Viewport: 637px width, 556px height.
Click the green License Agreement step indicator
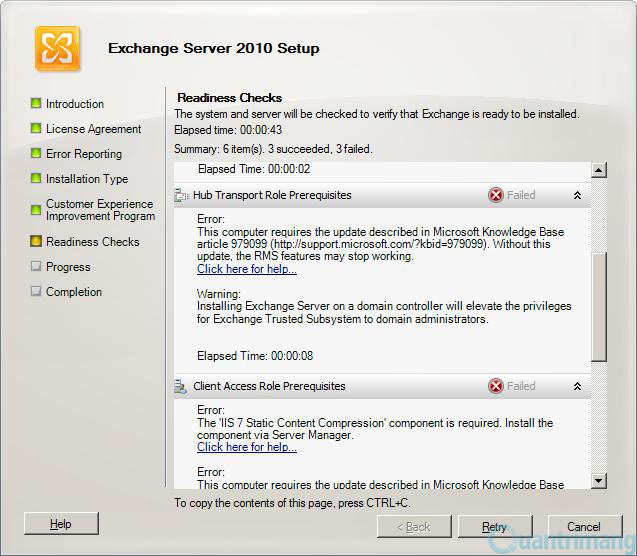pos(36,128)
